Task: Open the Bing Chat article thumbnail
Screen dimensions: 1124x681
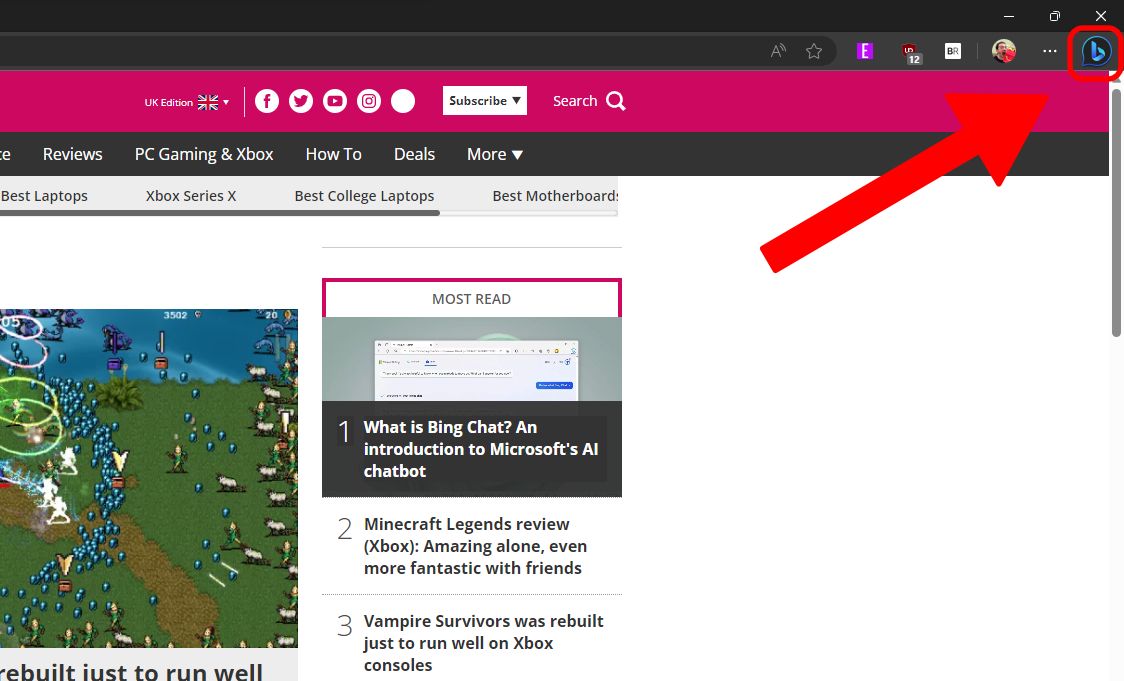Action: pyautogui.click(x=471, y=365)
